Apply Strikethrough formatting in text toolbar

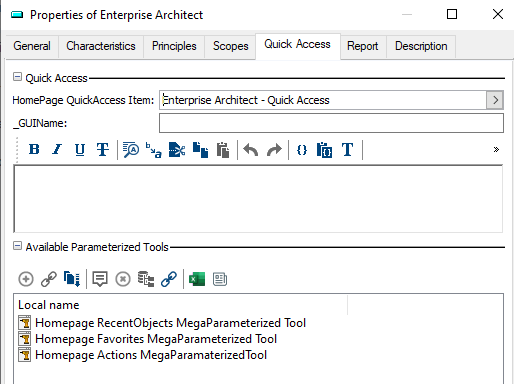(x=103, y=149)
